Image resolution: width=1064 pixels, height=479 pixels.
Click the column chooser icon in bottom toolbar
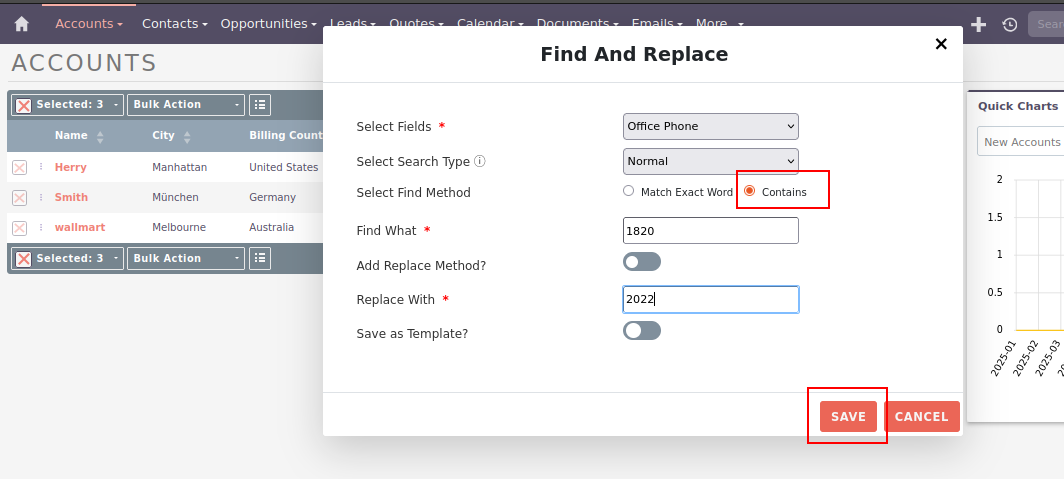260,258
